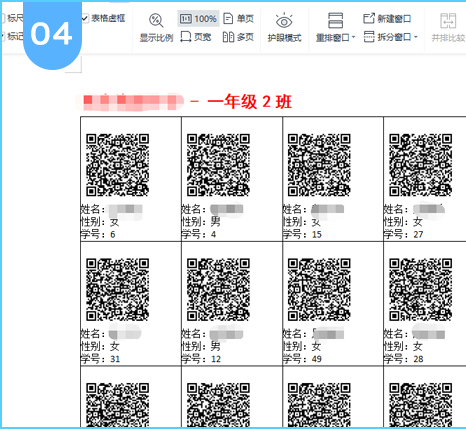
Task: Click the text 学号：15
Action: [x=302, y=235]
